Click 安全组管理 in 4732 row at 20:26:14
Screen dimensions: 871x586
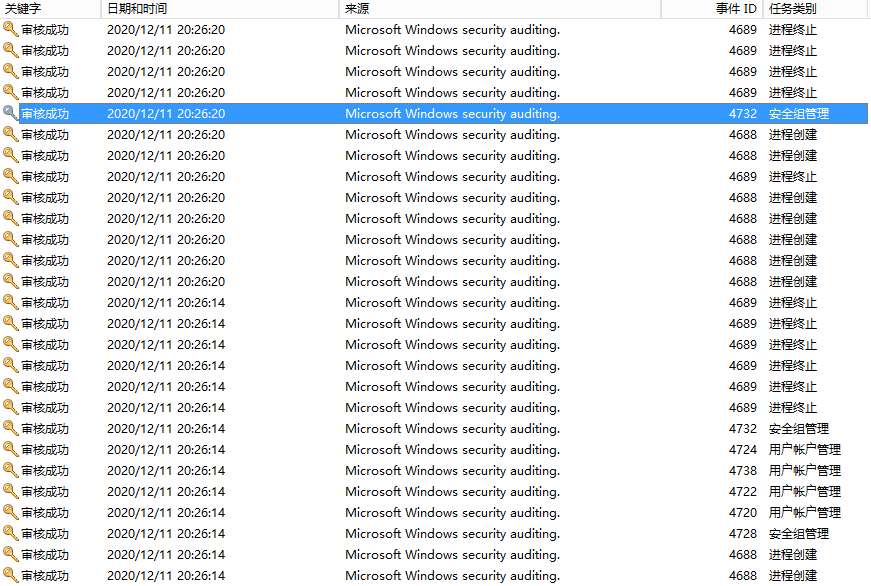point(799,429)
